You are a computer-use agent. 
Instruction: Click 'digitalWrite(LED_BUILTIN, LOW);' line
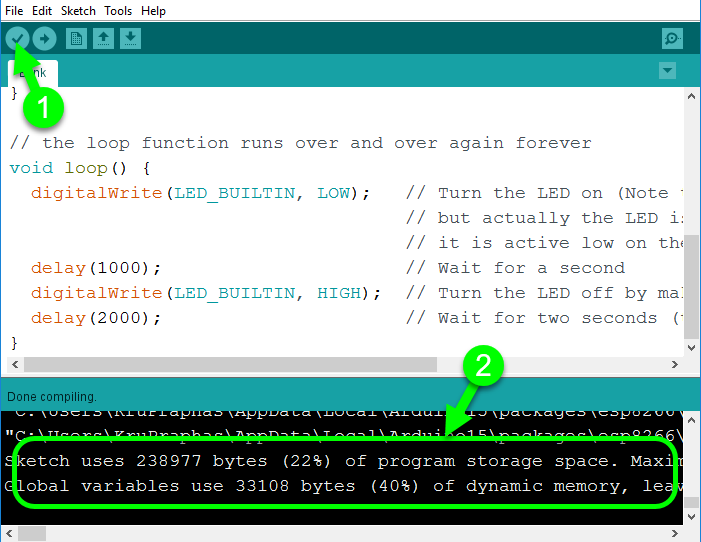point(201,193)
